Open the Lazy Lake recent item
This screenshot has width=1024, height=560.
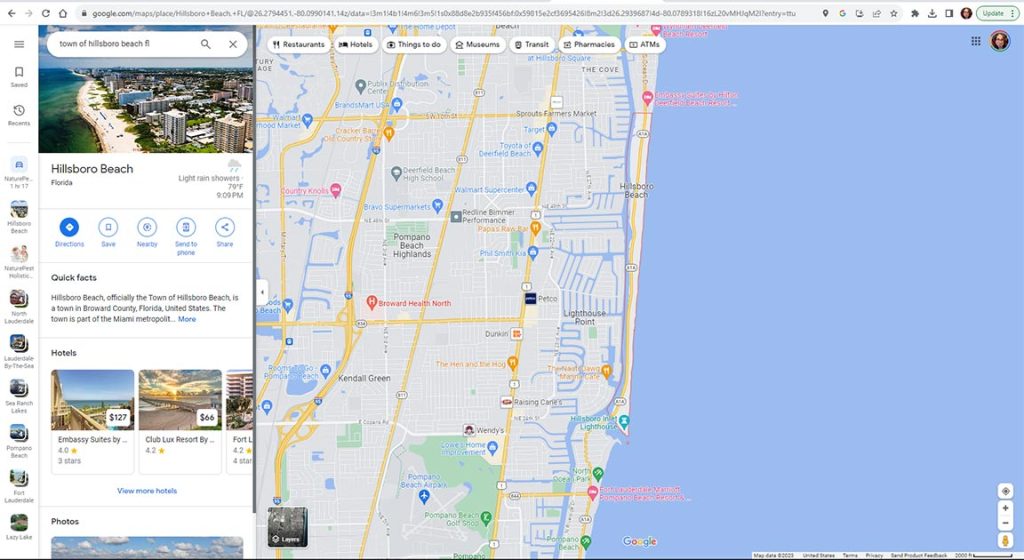pos(19,527)
